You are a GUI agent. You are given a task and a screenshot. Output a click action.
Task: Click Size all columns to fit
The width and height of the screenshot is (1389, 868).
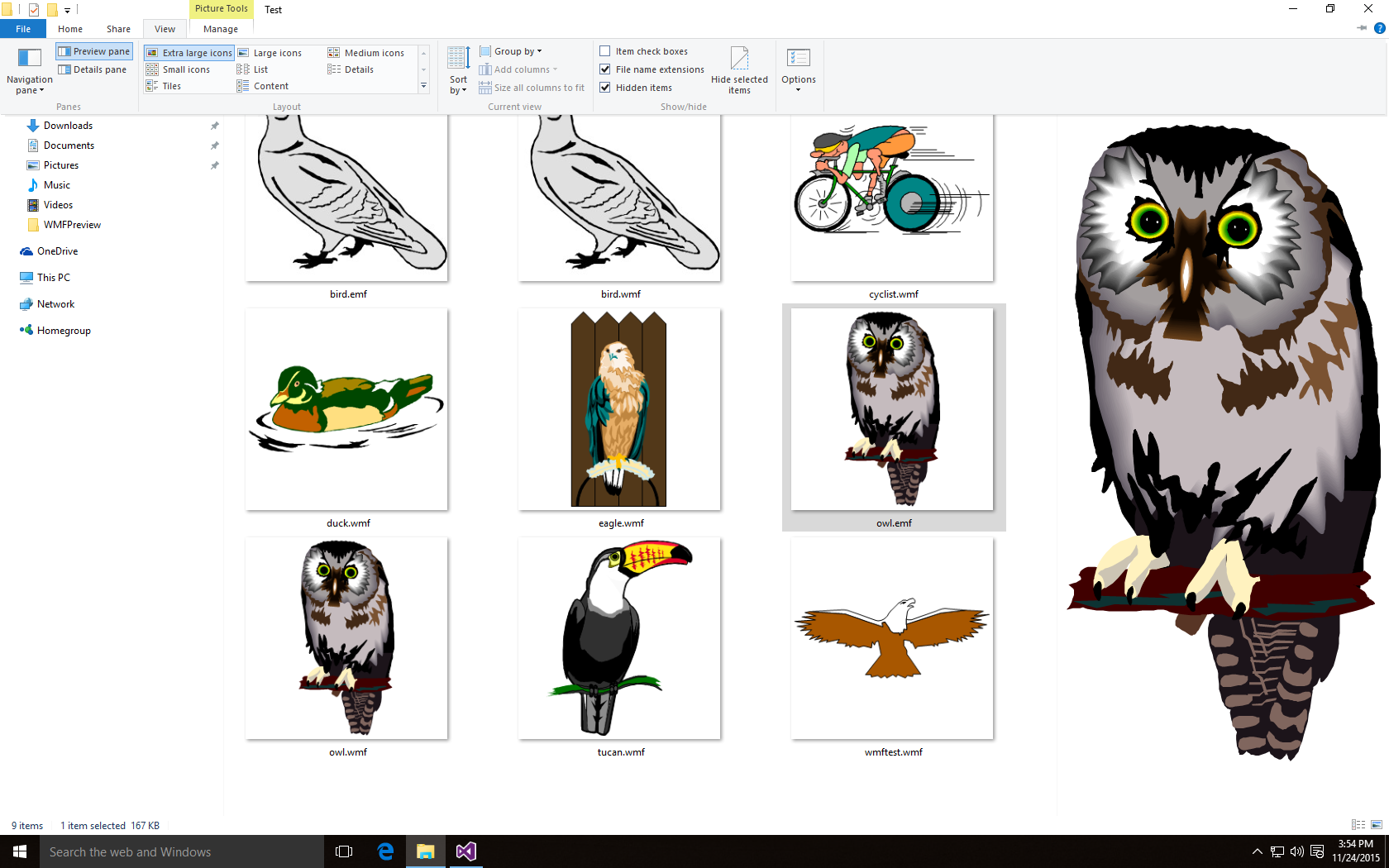point(532,88)
